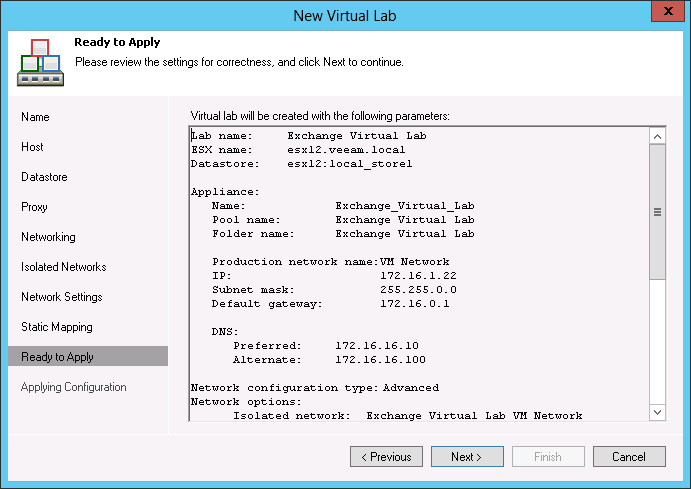Viewport: 691px width, 489px height.
Task: Jump to the Networking step
Action: (48, 237)
